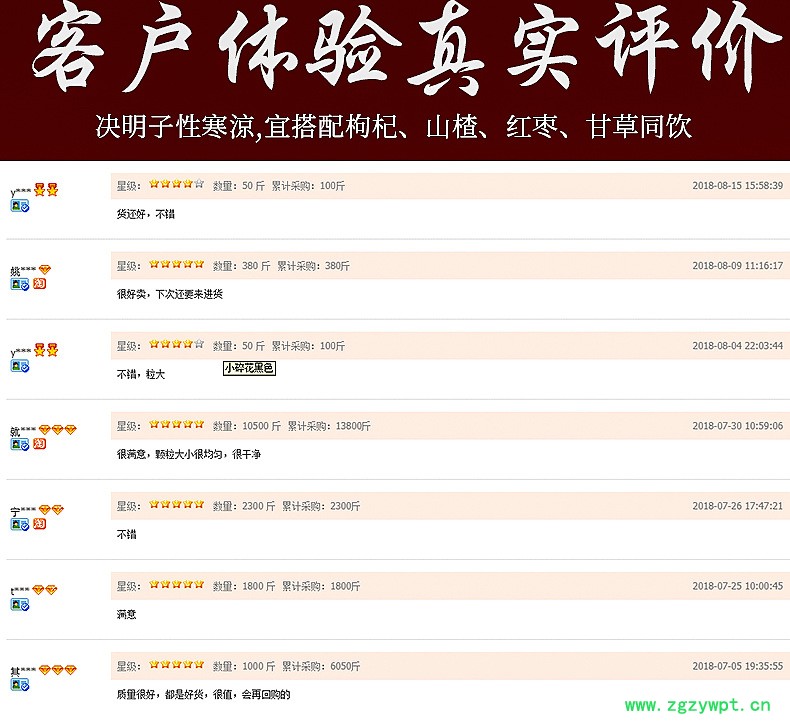Click crown badges of the 2018-08-04 reviewer
790x728 pixels.
[46, 349]
